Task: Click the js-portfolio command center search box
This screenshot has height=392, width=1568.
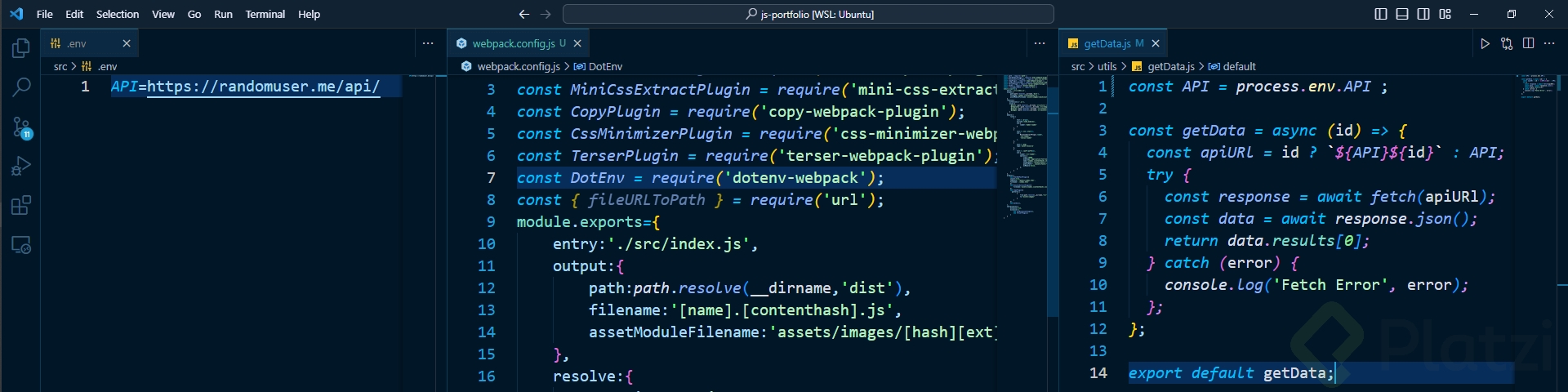Action: click(808, 14)
